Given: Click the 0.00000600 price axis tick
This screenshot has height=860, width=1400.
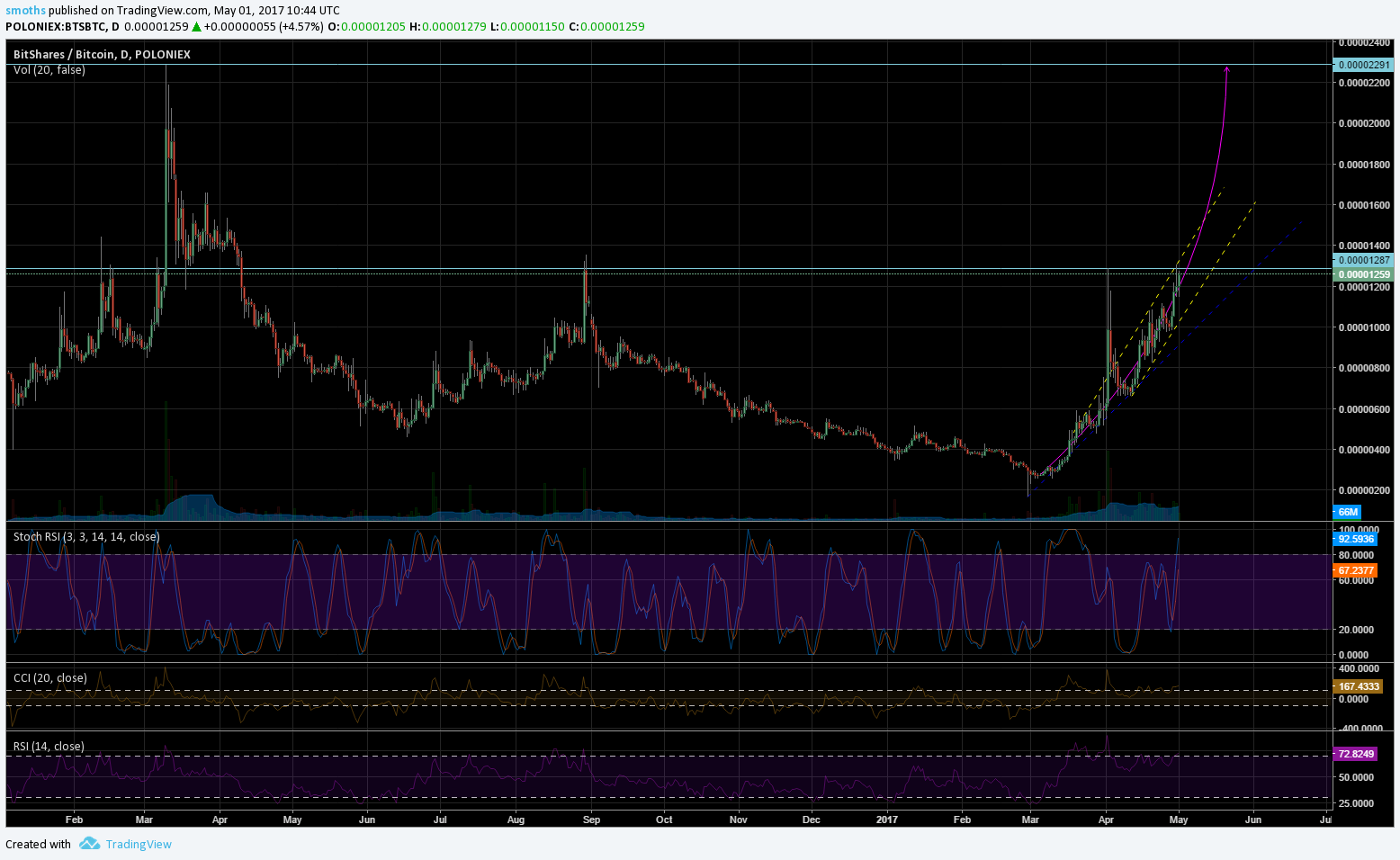Looking at the screenshot, I should click(1364, 409).
